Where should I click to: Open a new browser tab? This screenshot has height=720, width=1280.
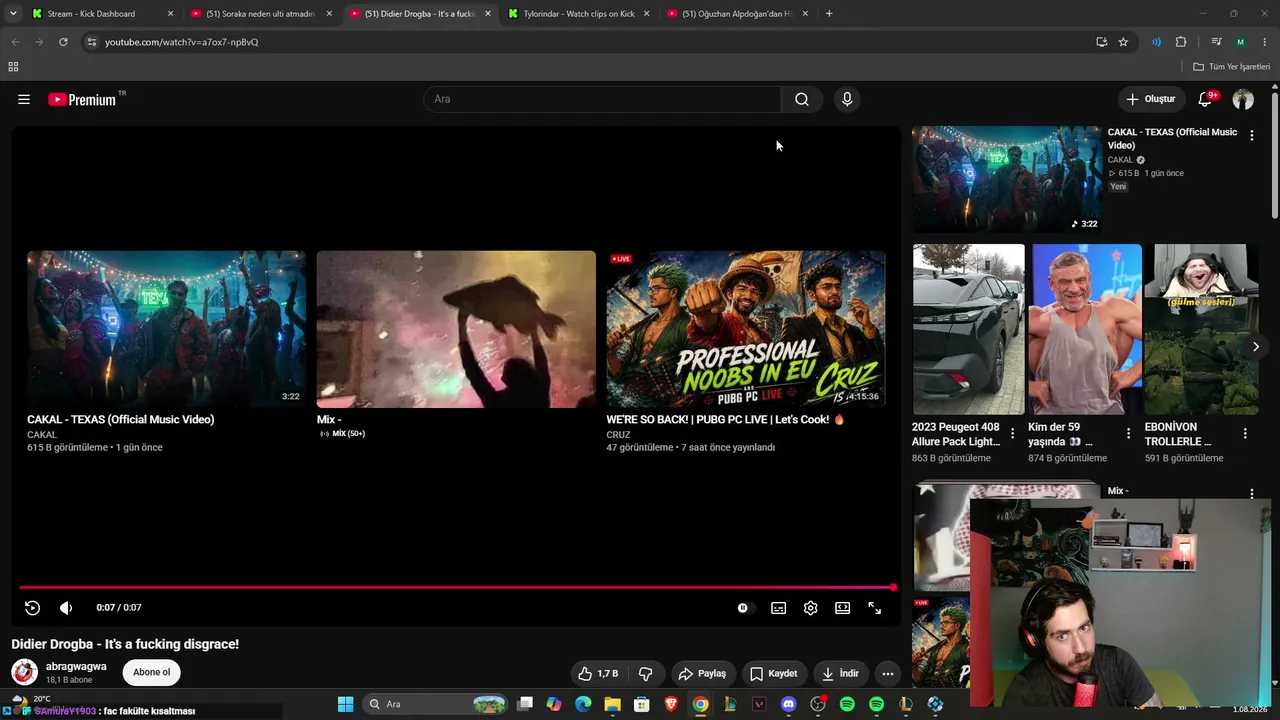(829, 14)
